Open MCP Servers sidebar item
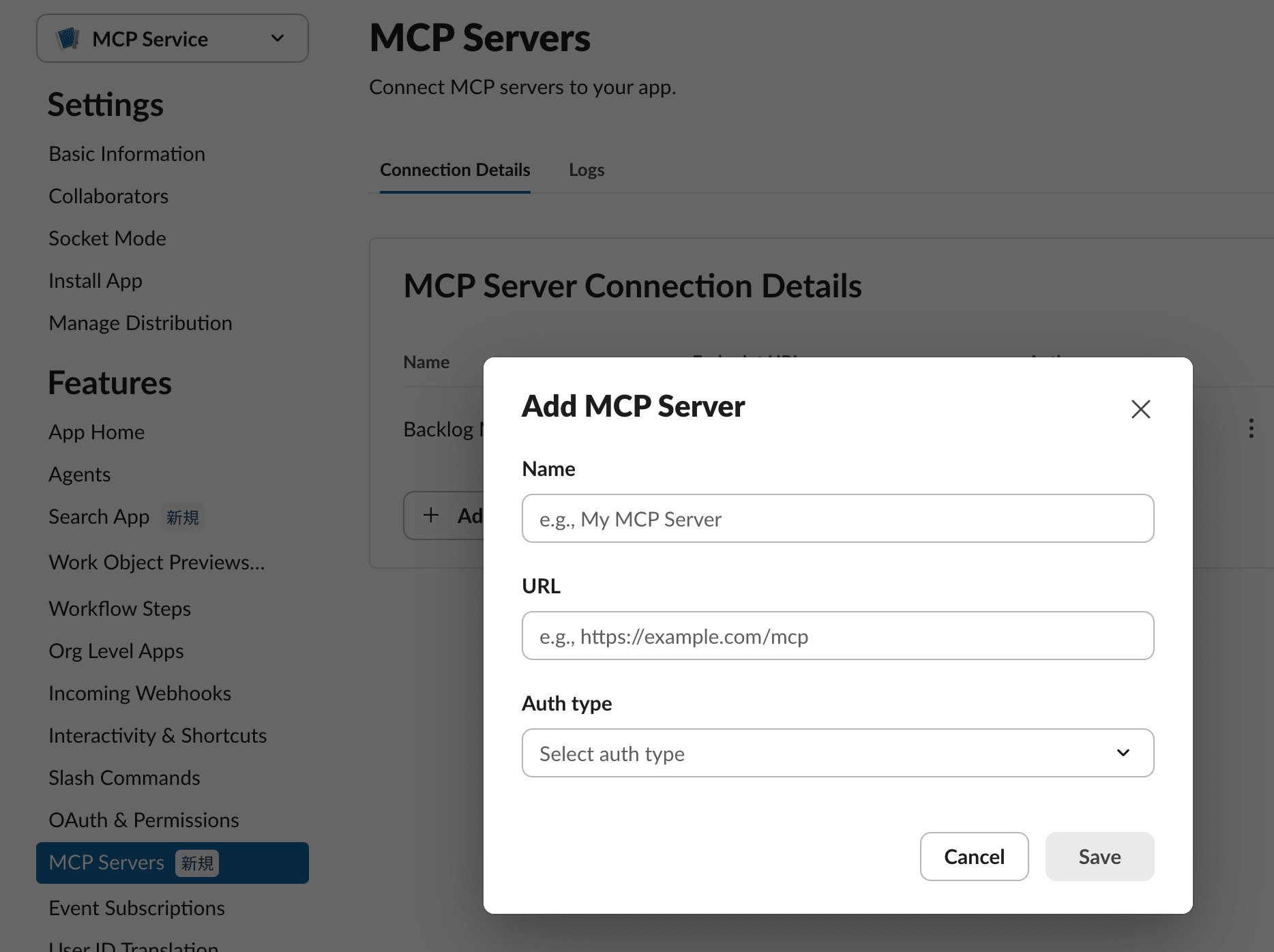This screenshot has width=1274, height=952. click(172, 863)
